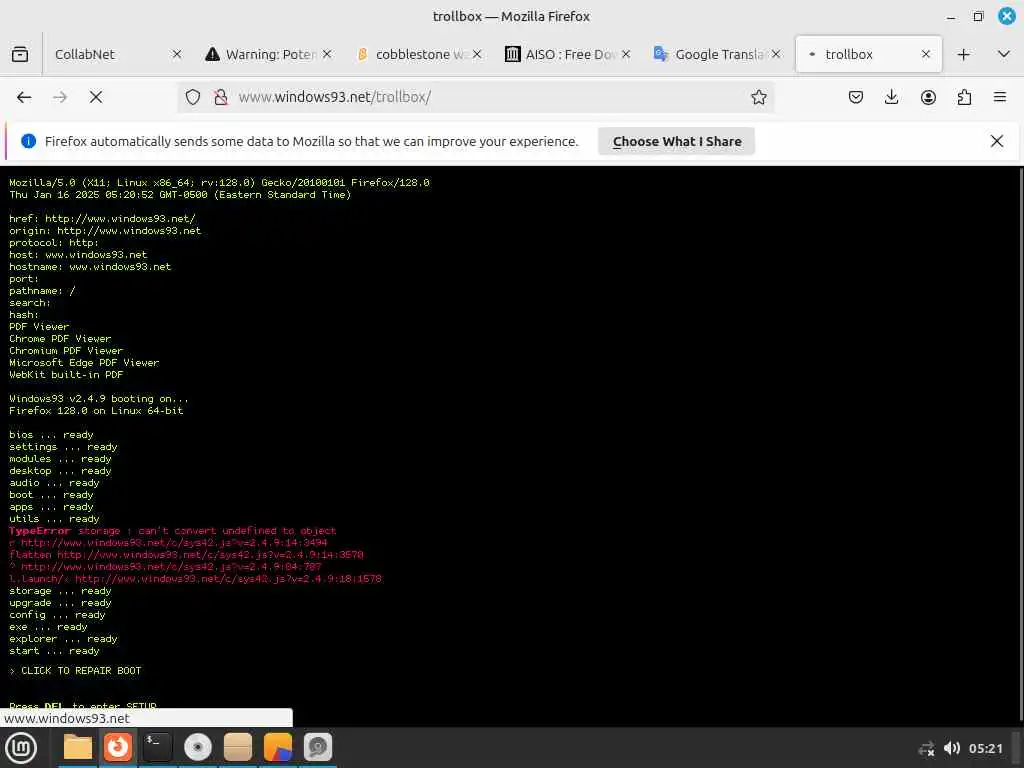Open a new tab
The image size is (1024, 768).
[963, 54]
